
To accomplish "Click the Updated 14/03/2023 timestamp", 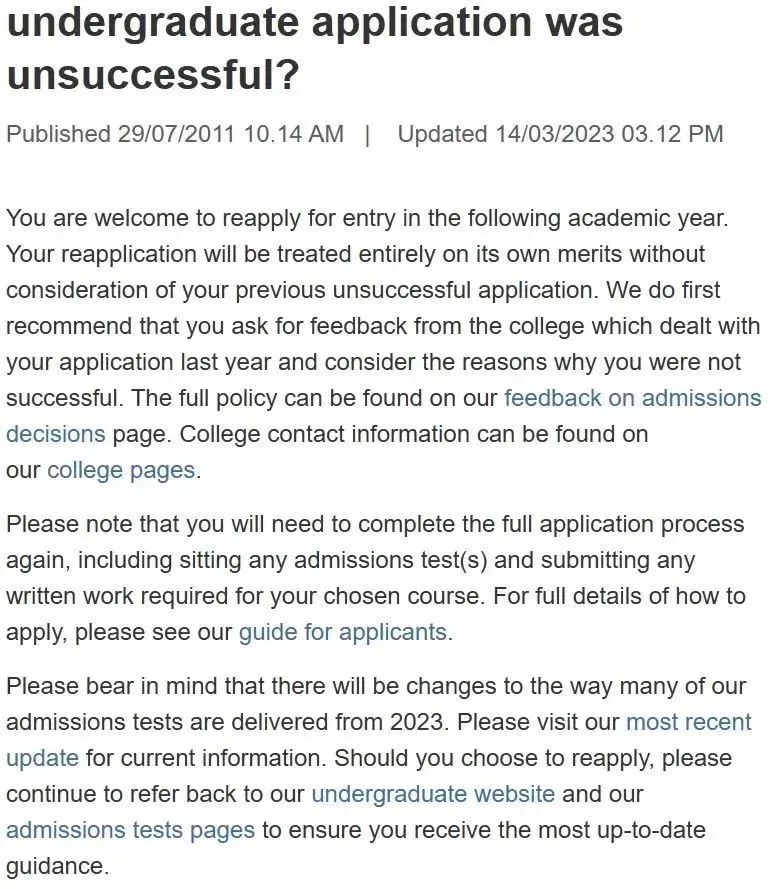I will pos(560,134).
